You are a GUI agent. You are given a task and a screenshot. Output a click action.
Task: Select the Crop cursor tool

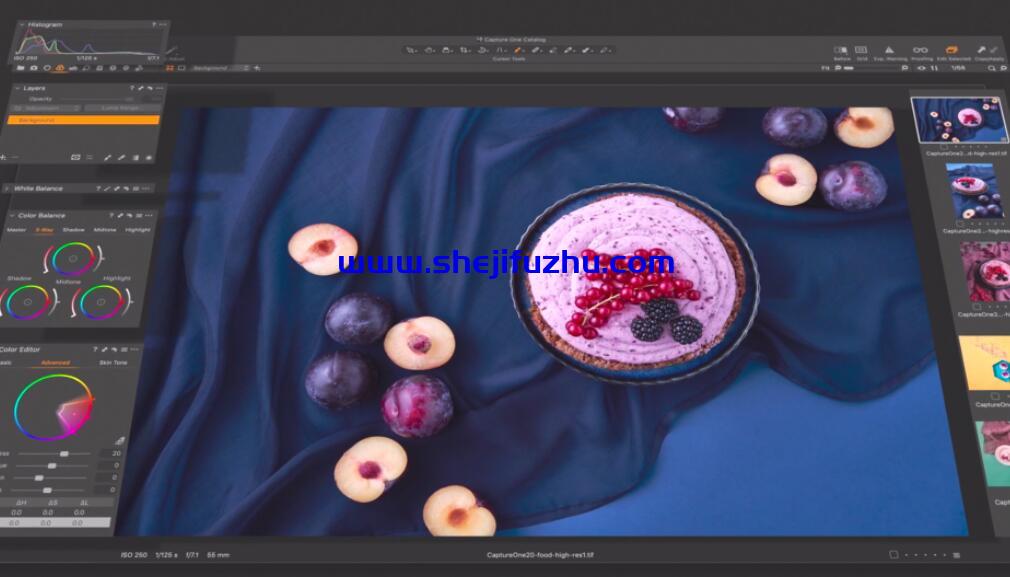465,50
